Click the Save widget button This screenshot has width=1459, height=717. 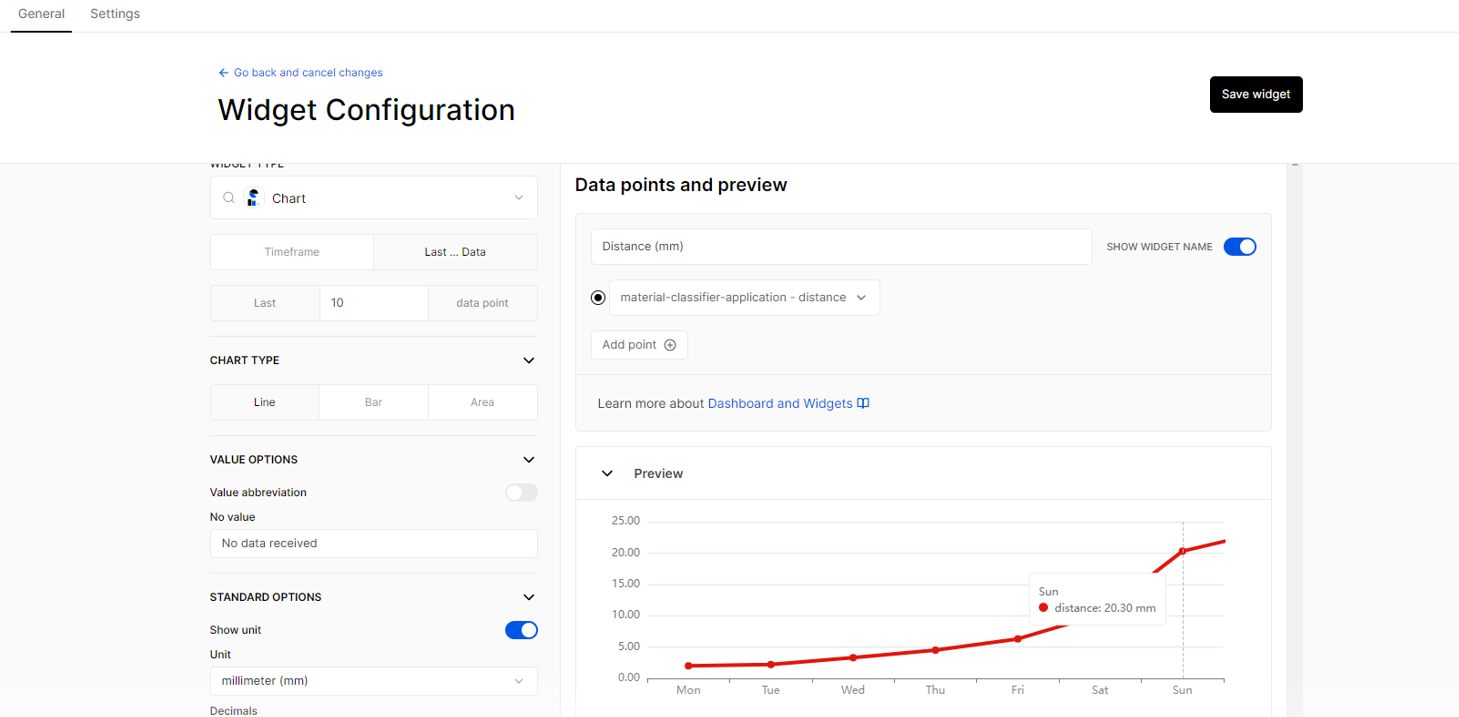click(1256, 94)
